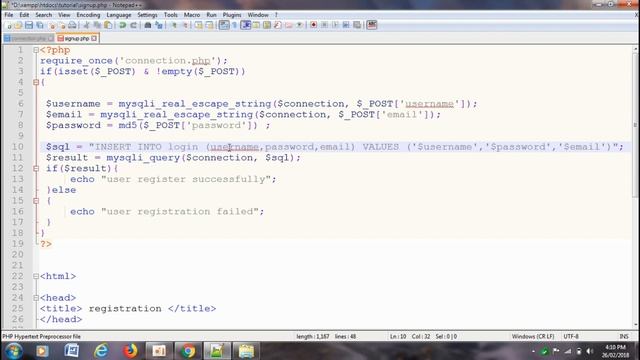
Task: Click line number 11 in margin
Action: point(18,158)
